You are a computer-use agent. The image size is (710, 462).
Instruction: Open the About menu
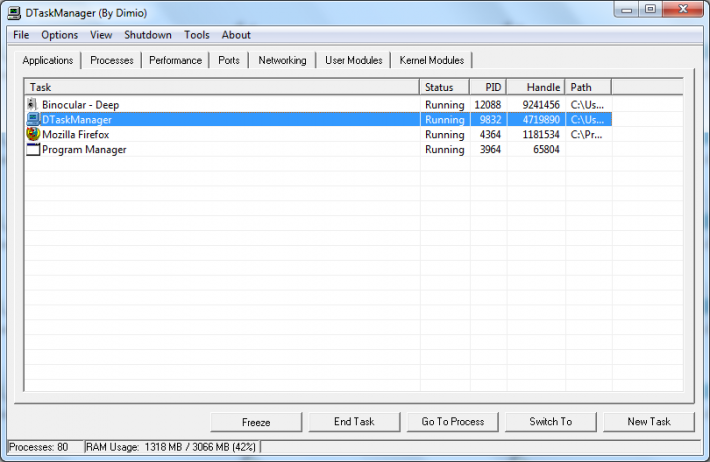click(236, 35)
